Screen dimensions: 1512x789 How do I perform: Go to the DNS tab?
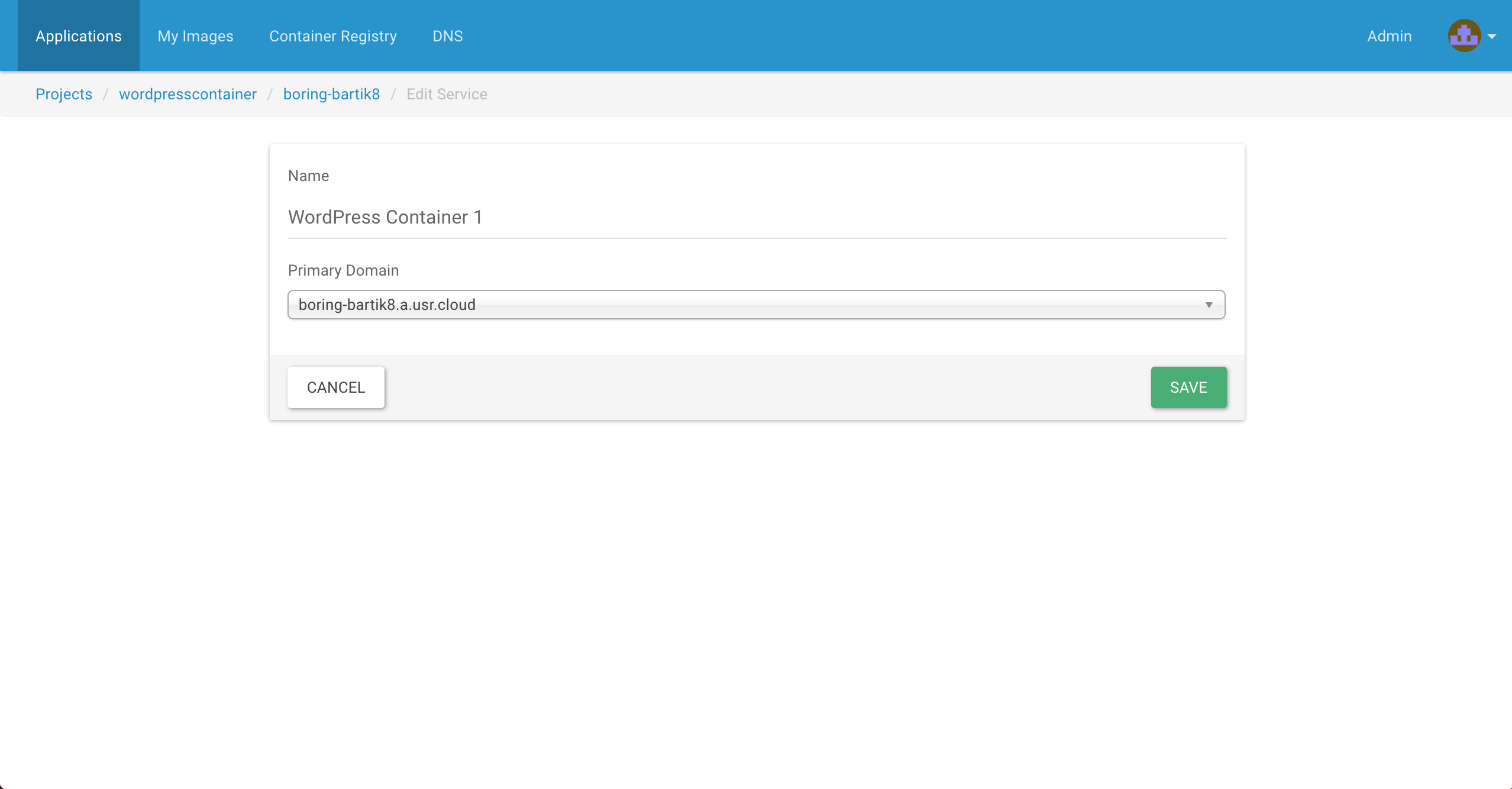click(x=448, y=35)
